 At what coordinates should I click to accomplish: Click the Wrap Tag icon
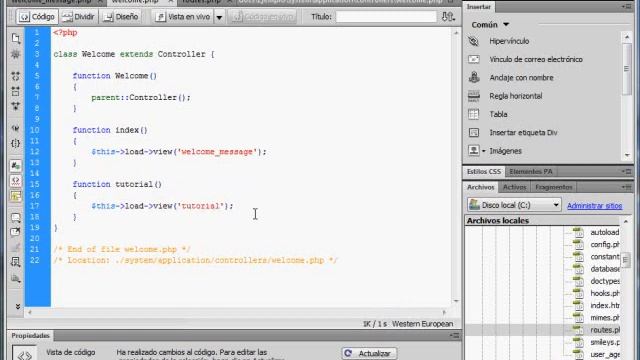(x=16, y=247)
